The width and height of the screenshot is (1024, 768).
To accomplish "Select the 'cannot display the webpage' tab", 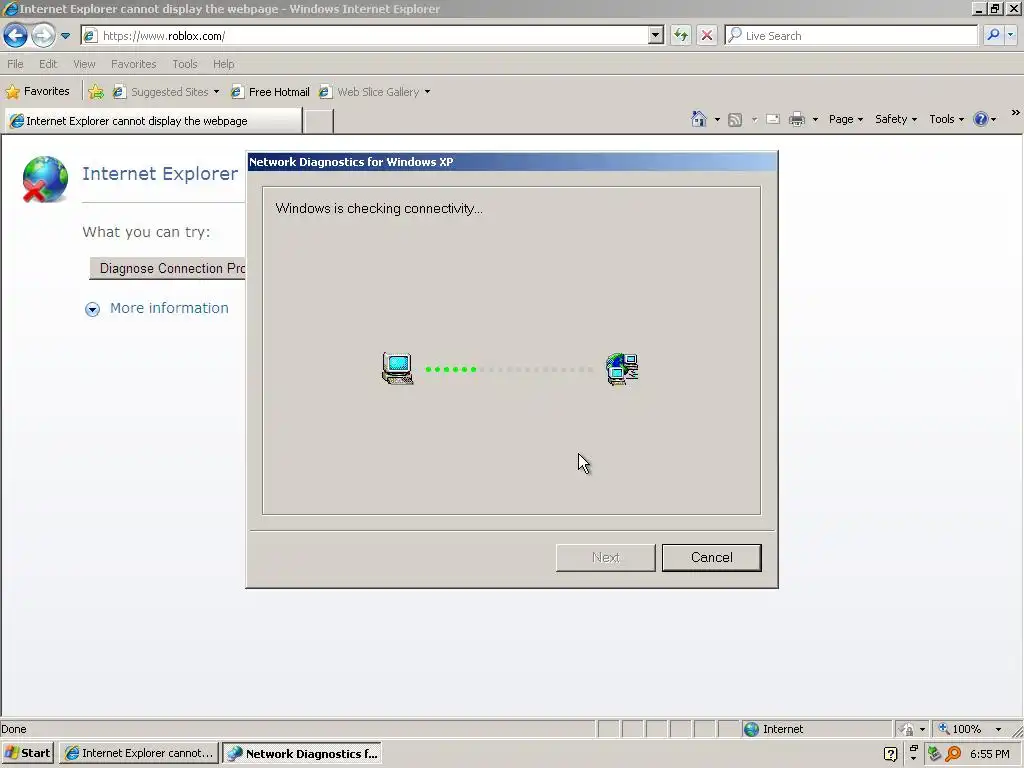I will pyautogui.click(x=154, y=121).
